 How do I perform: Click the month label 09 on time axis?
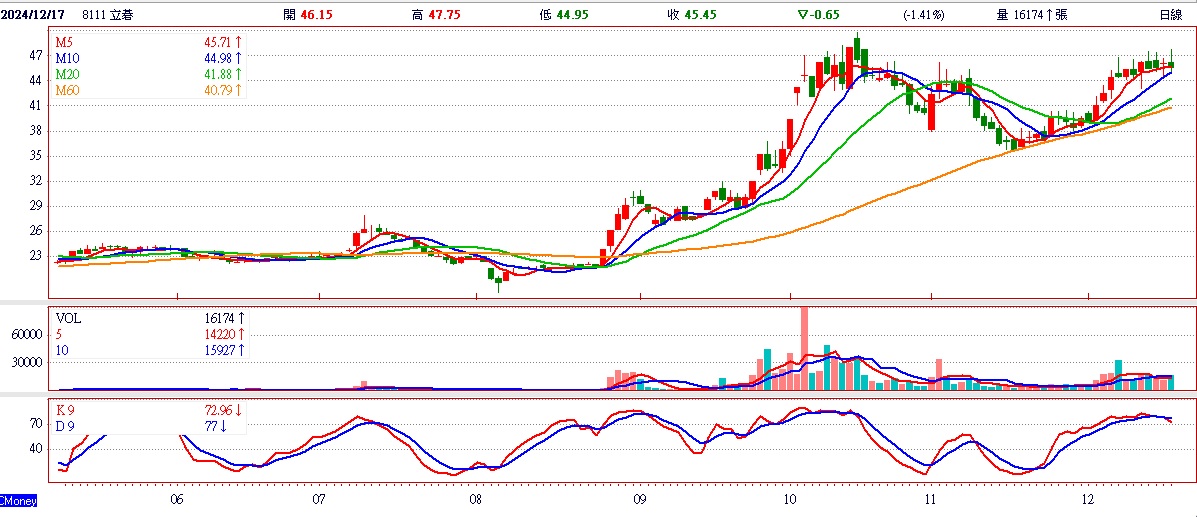tap(640, 500)
